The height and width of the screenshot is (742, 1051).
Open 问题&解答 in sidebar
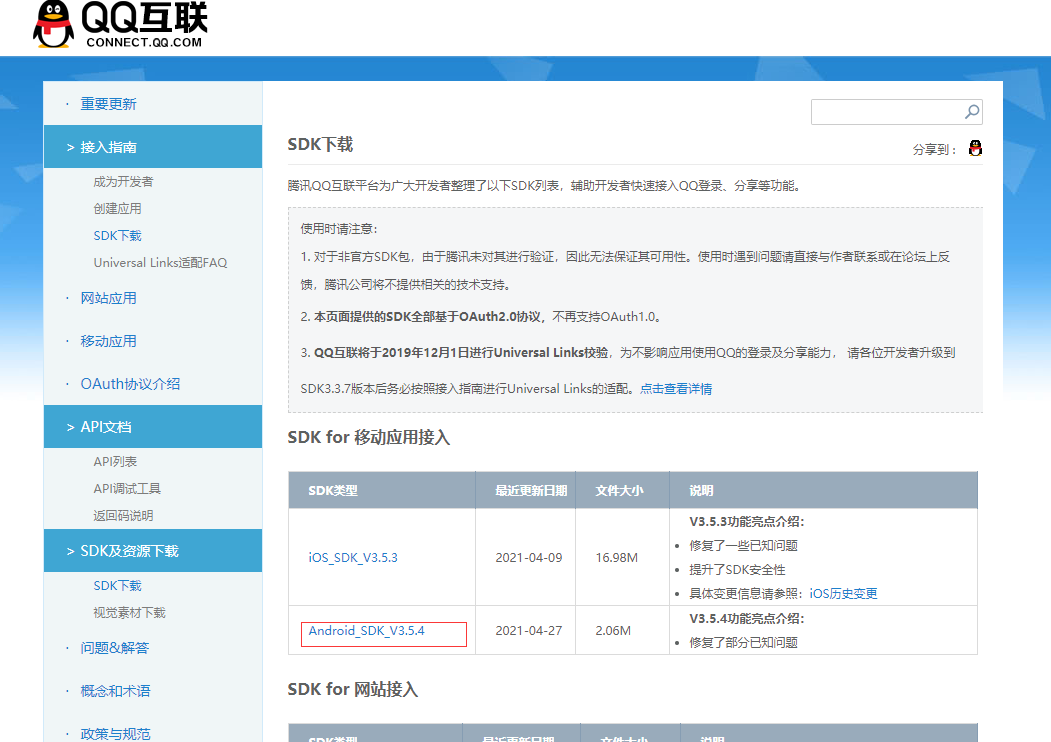tap(115, 648)
